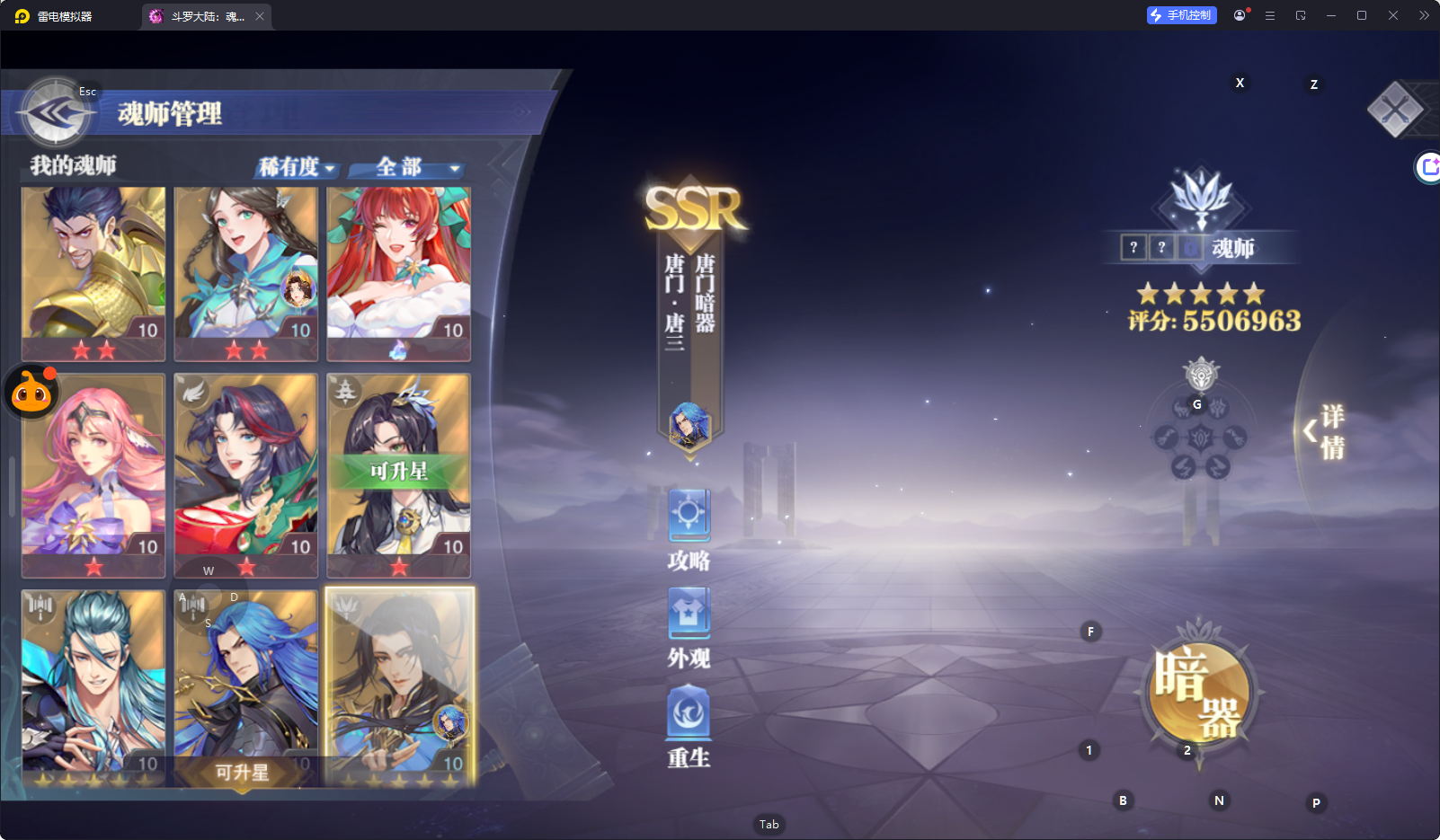Image resolution: width=1440 pixels, height=840 pixels.
Task: Click the 手机控制 button in title bar
Action: pyautogui.click(x=1181, y=15)
